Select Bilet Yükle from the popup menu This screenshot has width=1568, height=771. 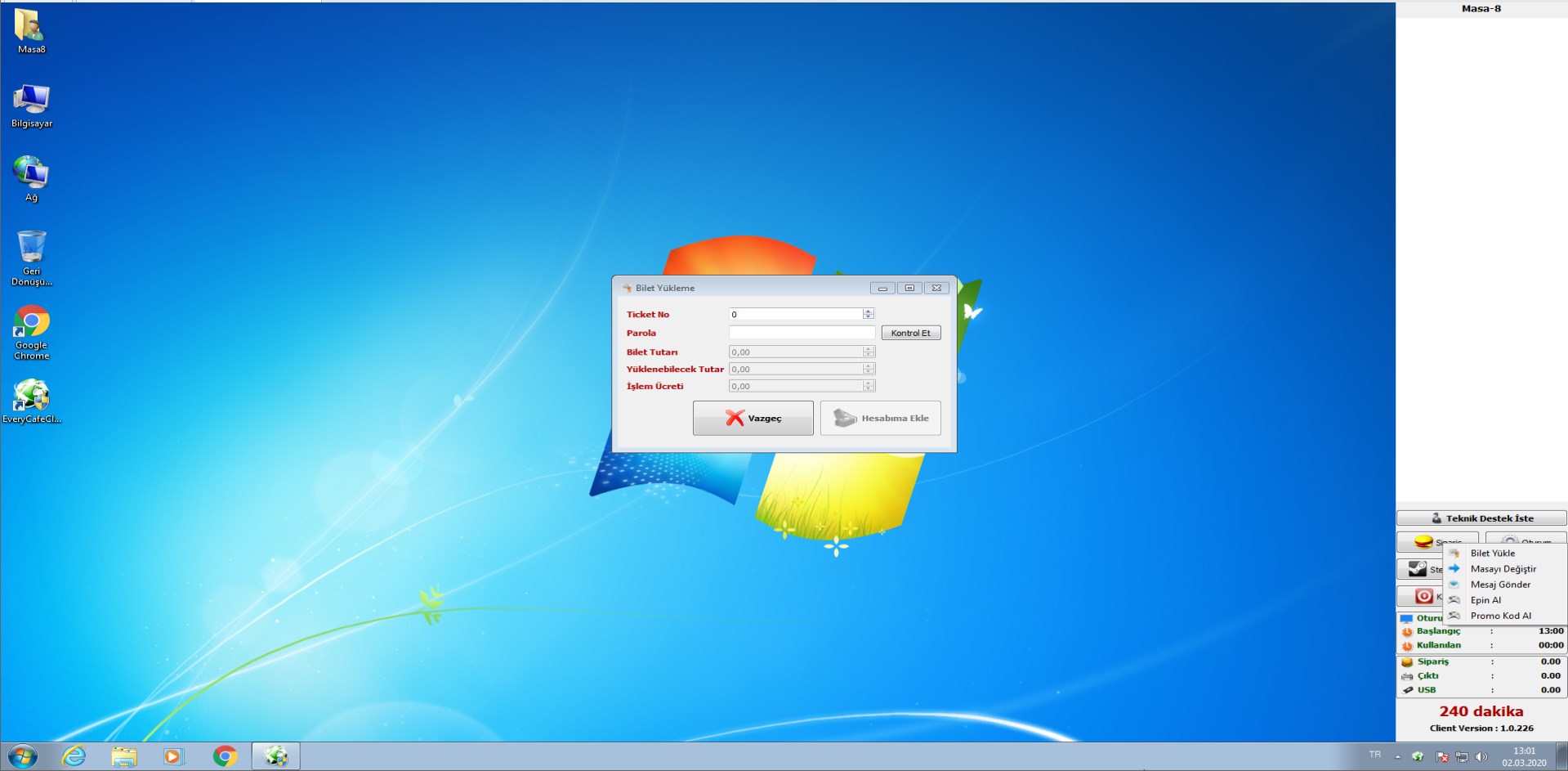click(1492, 554)
